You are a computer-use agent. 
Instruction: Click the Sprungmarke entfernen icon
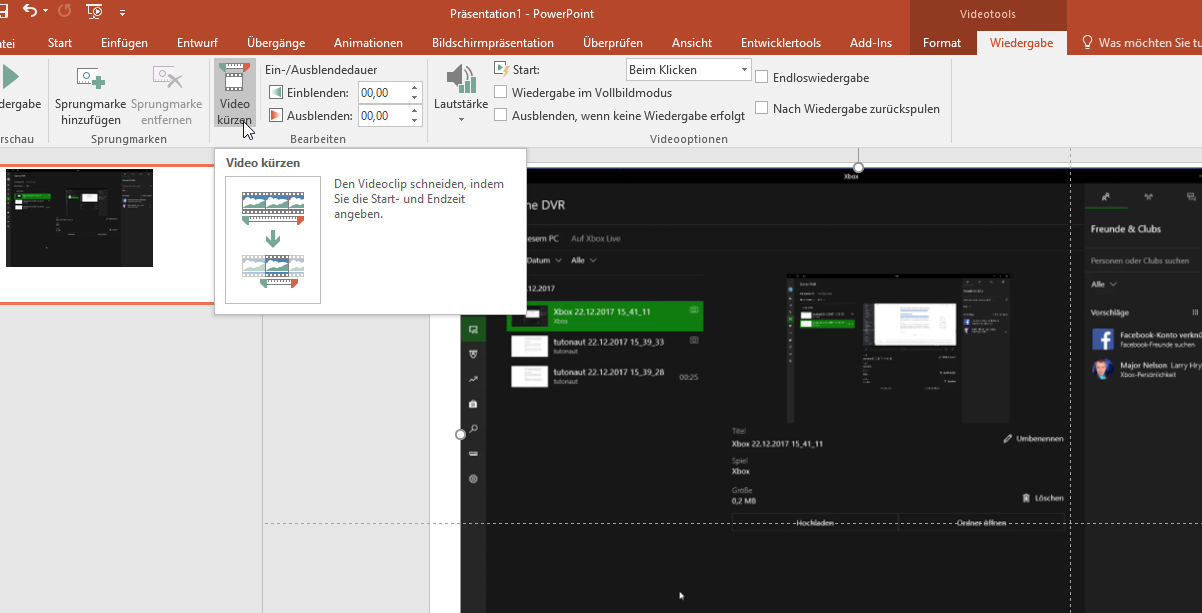point(166,78)
